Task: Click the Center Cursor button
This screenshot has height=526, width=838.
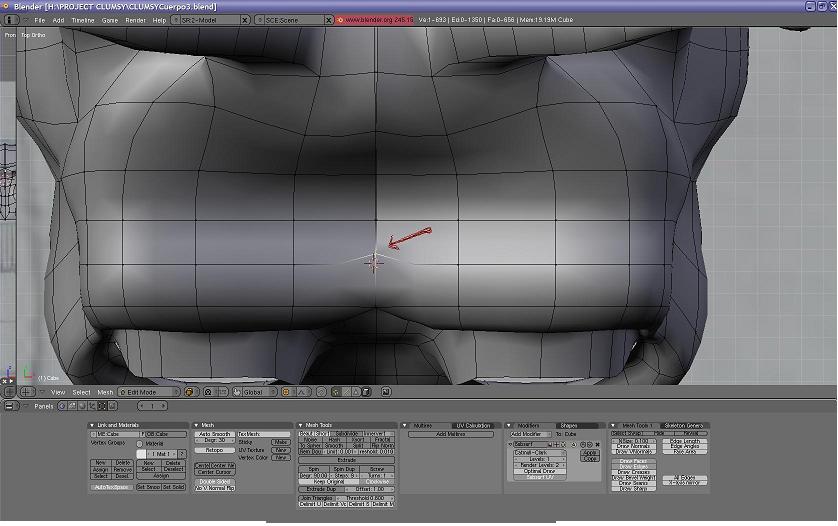Action: point(215,472)
